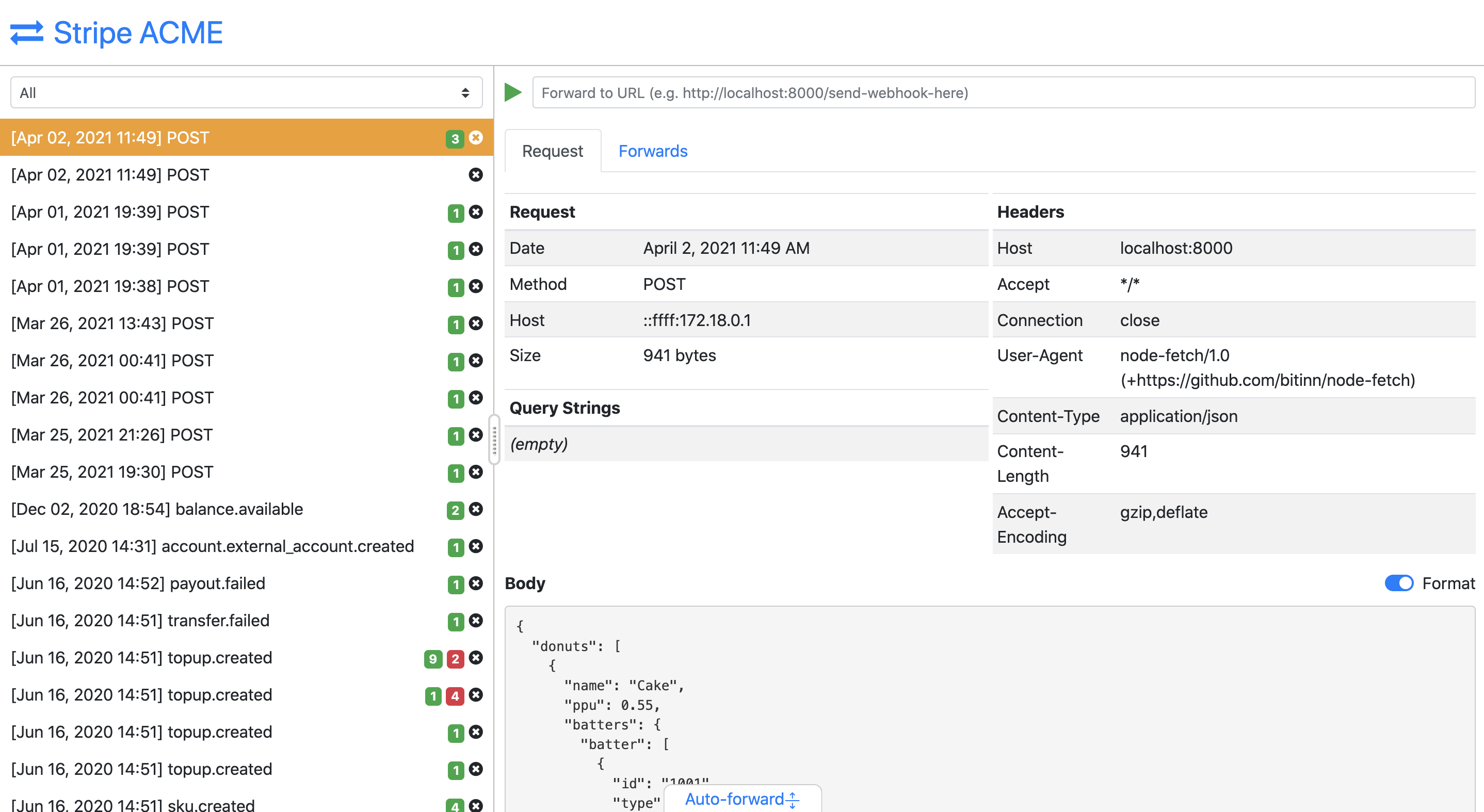Click the ::ffff:172.18.0.1 host value

(697, 320)
